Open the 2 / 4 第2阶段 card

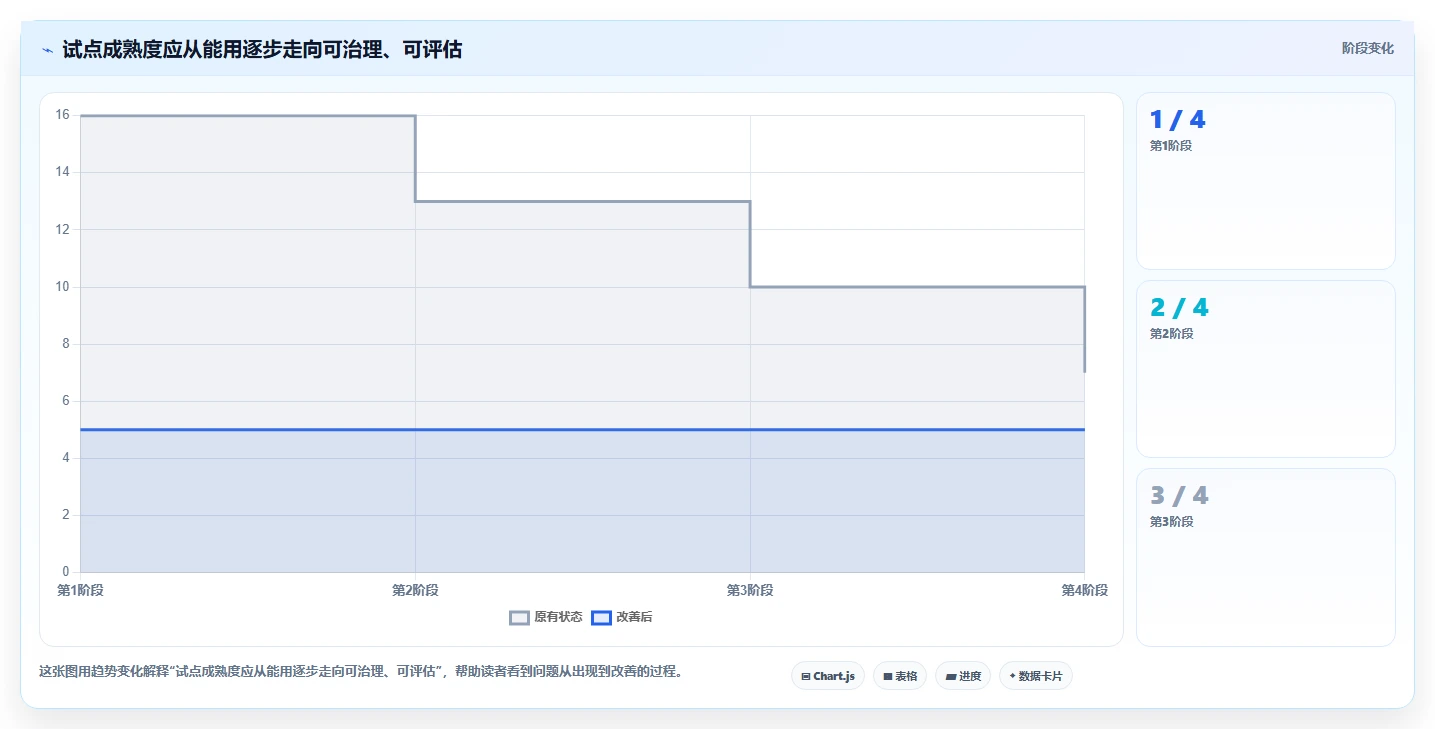(x=1265, y=369)
